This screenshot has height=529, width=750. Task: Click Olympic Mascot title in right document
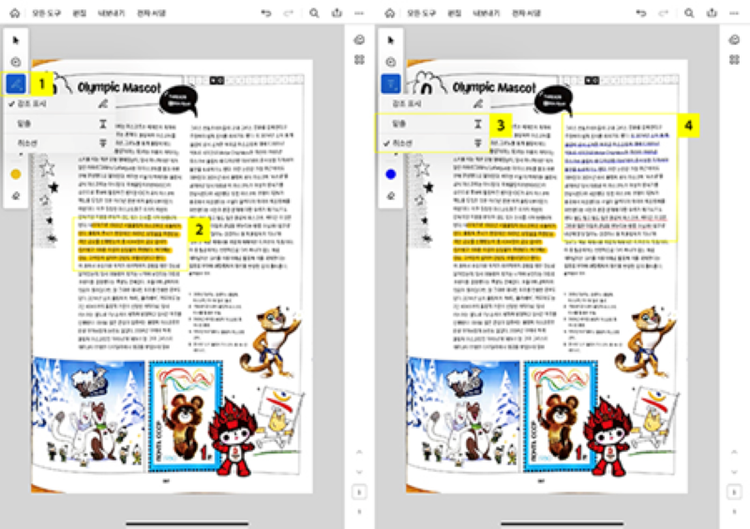(x=495, y=88)
